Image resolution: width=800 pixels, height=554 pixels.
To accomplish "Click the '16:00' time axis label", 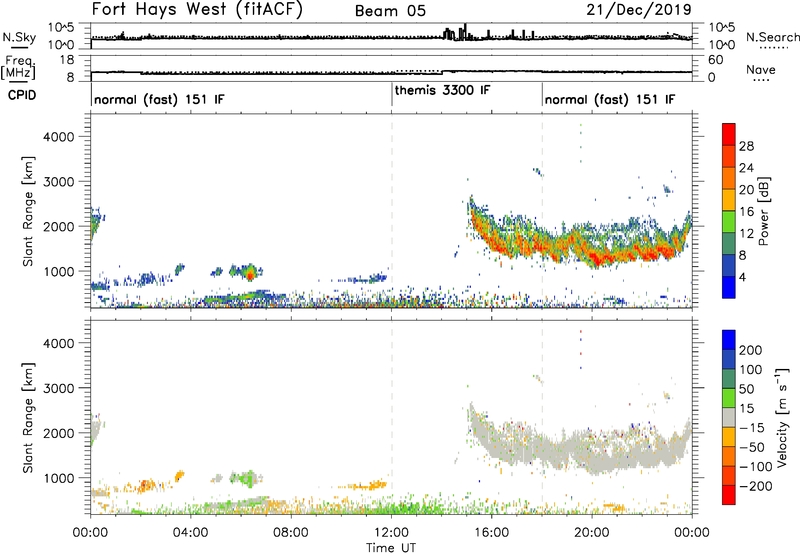I will click(491, 533).
